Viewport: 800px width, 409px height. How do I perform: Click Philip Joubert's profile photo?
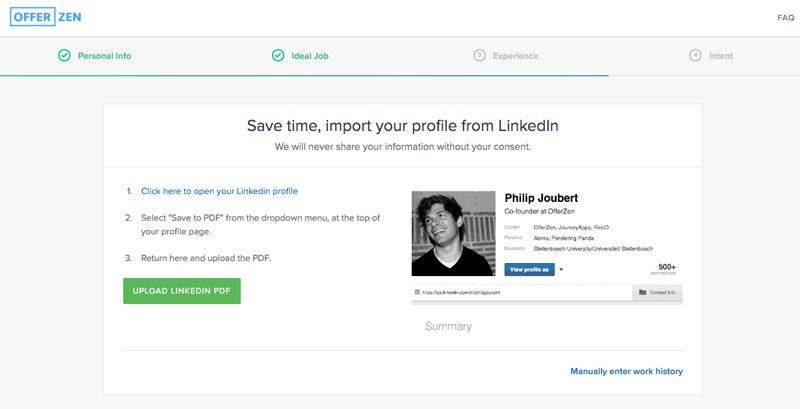453,233
